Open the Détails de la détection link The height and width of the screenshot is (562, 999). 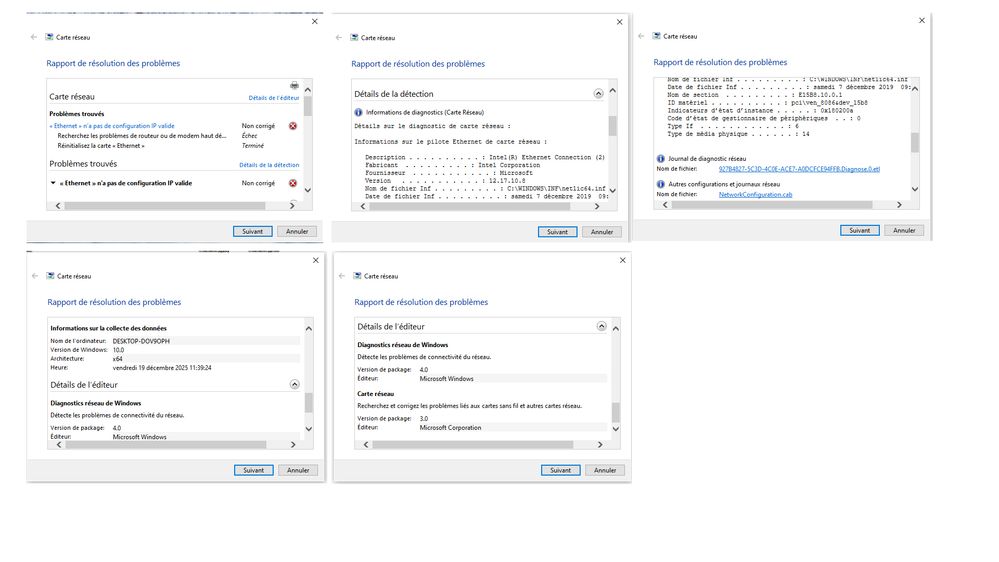[x=269, y=165]
